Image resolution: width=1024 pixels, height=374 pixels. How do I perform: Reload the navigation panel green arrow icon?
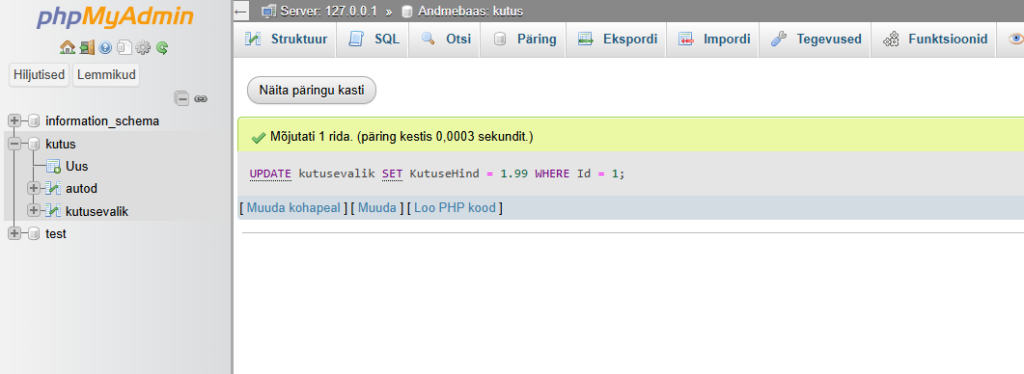click(x=162, y=47)
